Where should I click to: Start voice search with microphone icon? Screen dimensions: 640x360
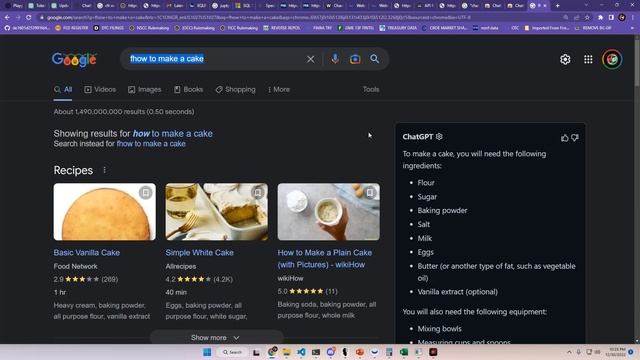point(335,59)
